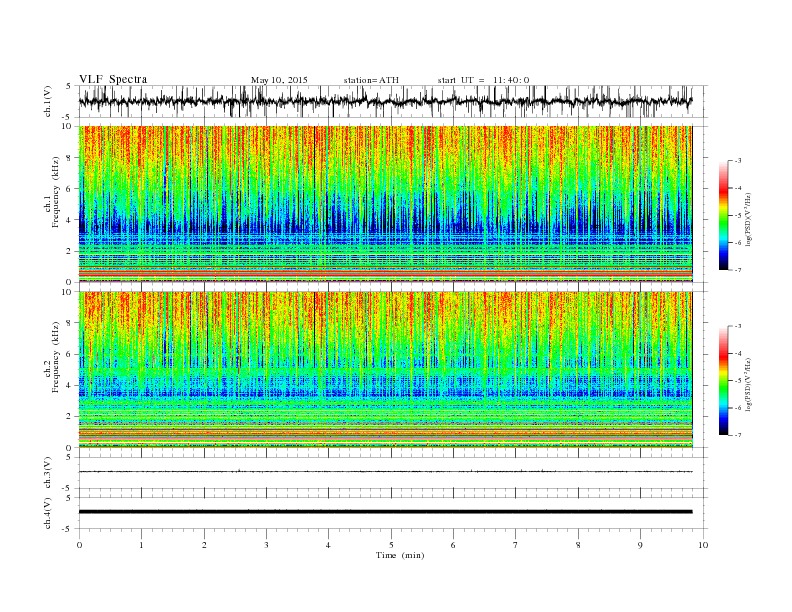
Task: Click the time axis tick label "0"
Action: [x=79, y=545]
